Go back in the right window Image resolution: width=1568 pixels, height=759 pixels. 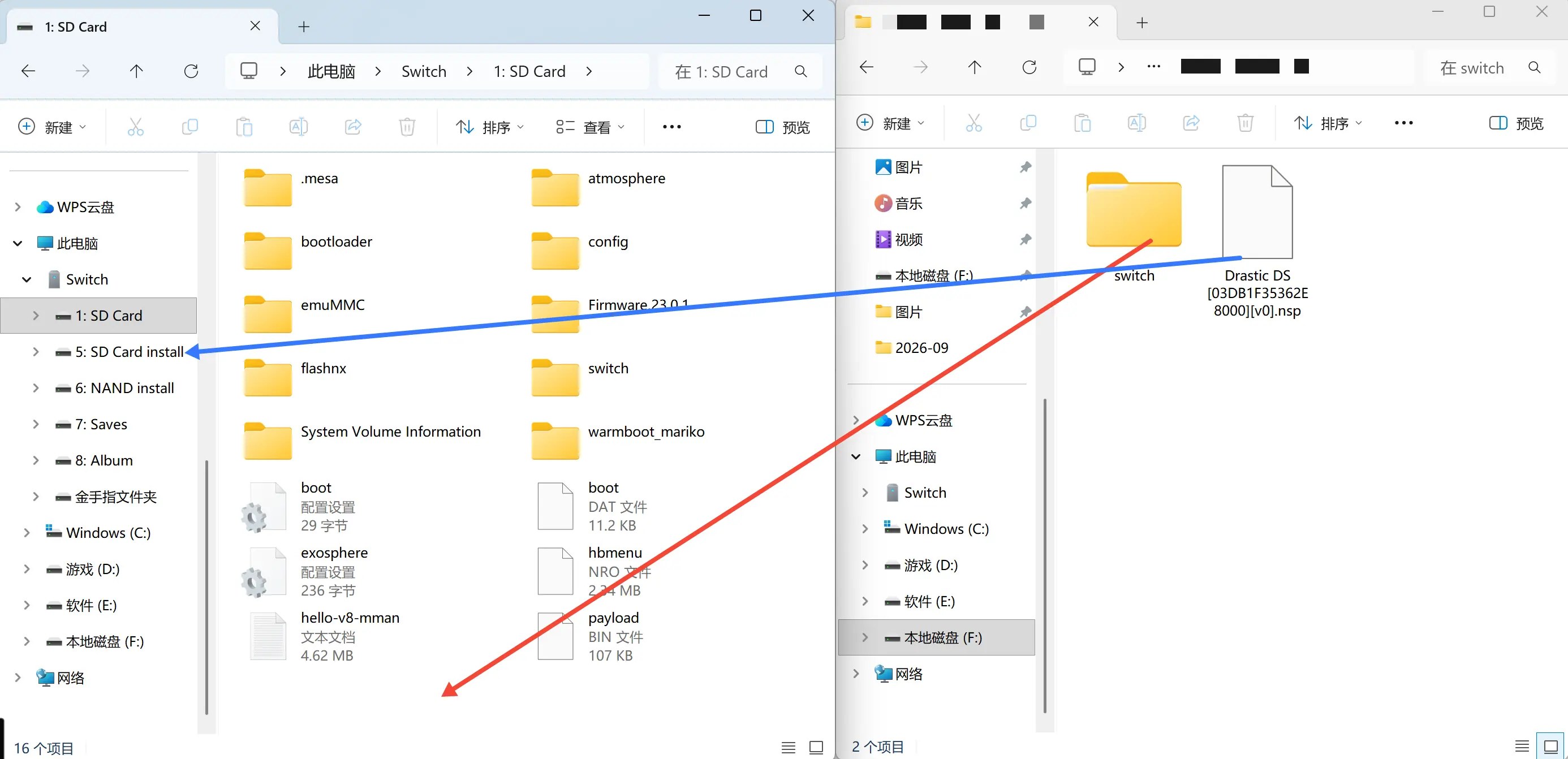867,67
